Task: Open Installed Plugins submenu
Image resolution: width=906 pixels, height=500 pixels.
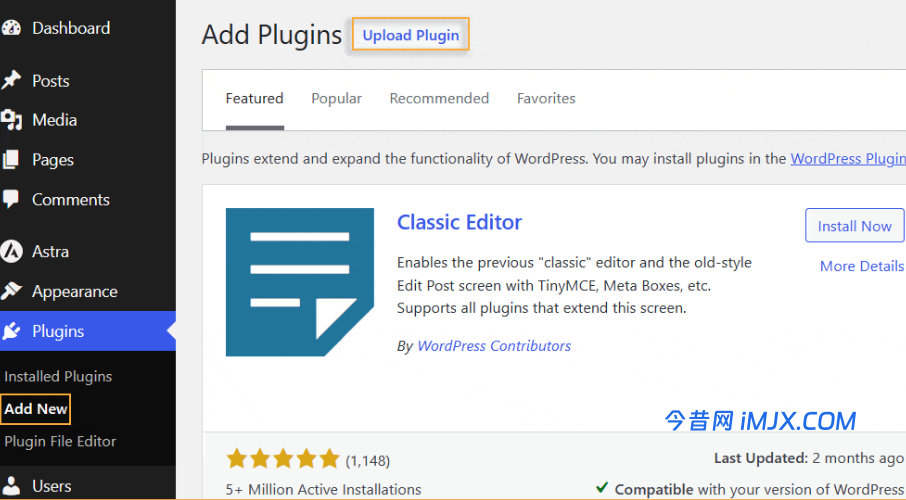Action: 58,376
